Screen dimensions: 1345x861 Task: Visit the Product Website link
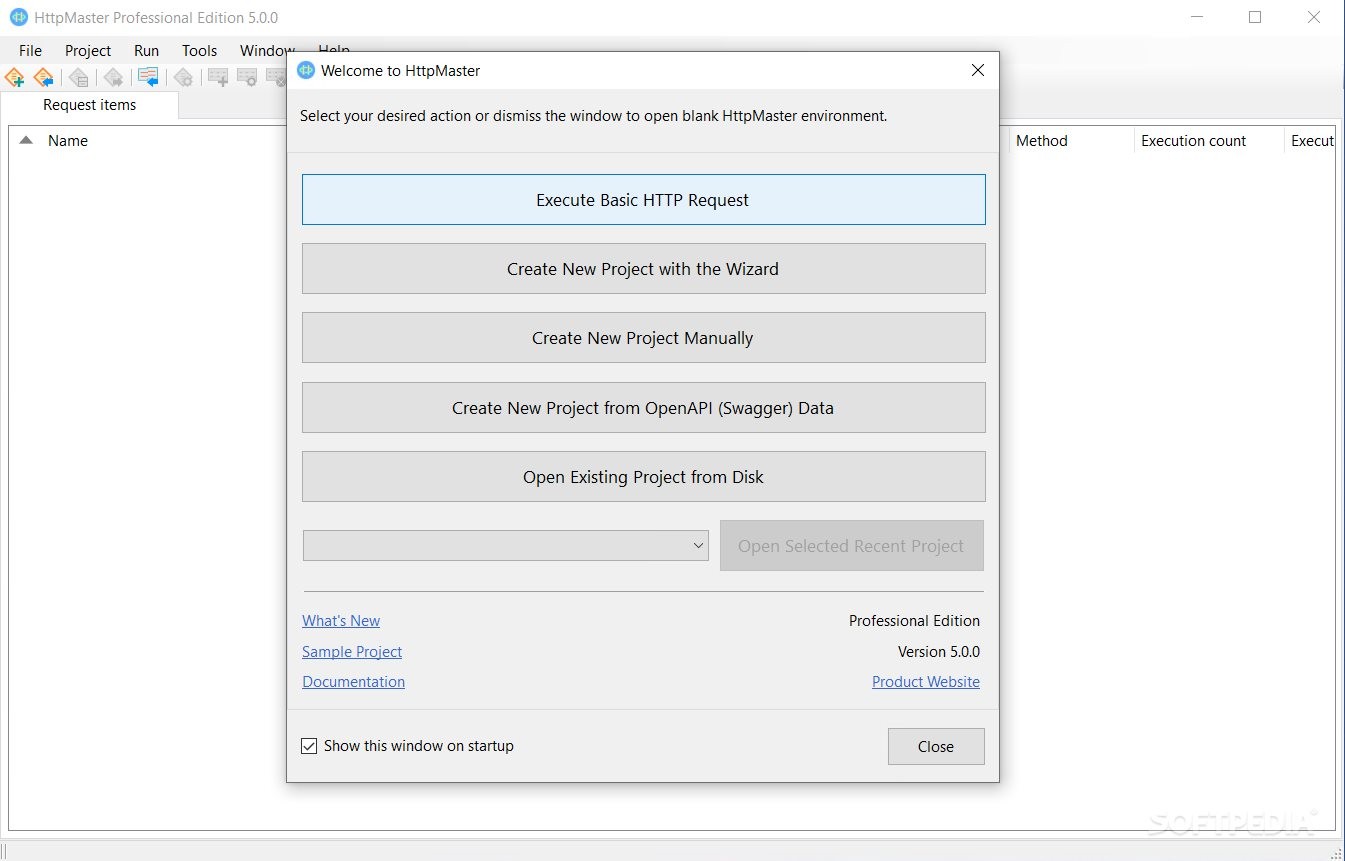(926, 682)
